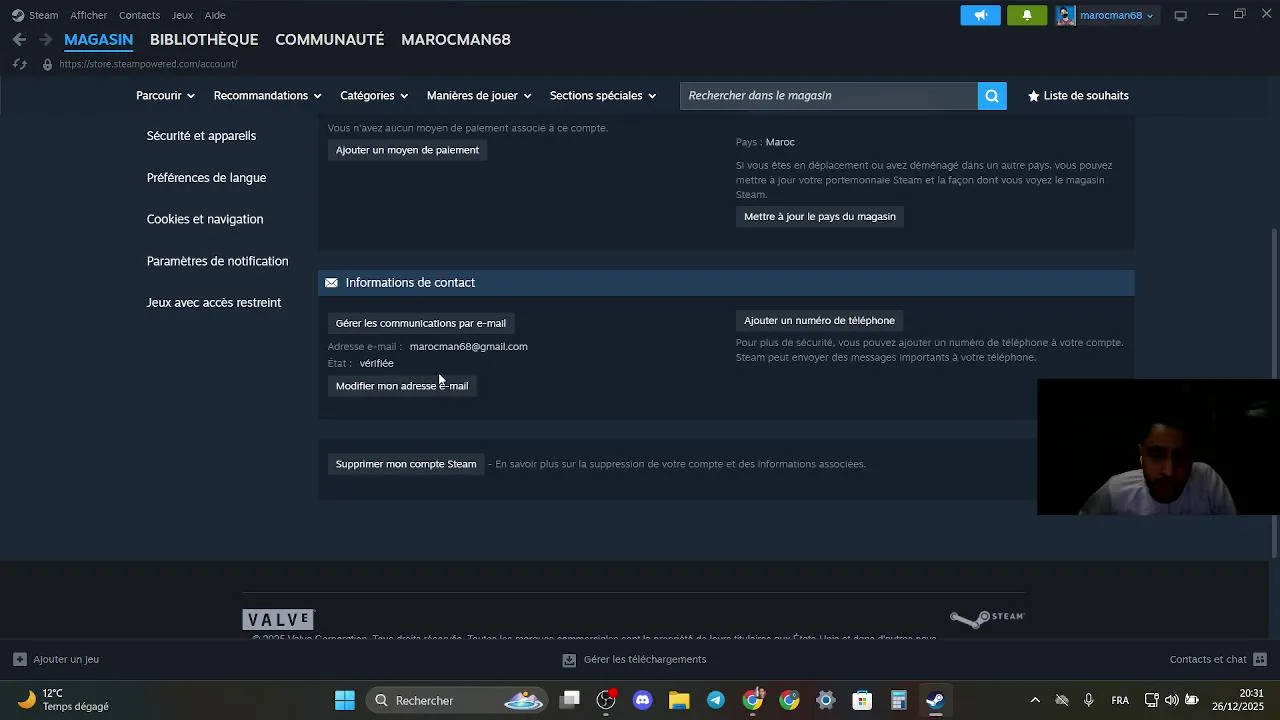The width and height of the screenshot is (1280, 720).
Task: Open the Jeux menu
Action: click(x=182, y=15)
